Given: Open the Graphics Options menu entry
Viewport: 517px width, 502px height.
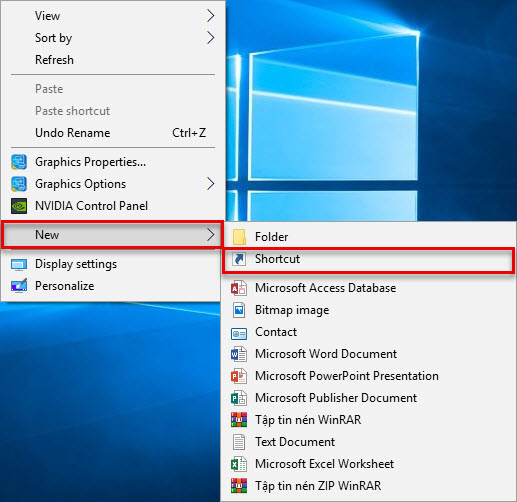Looking at the screenshot, I should coord(113,184).
